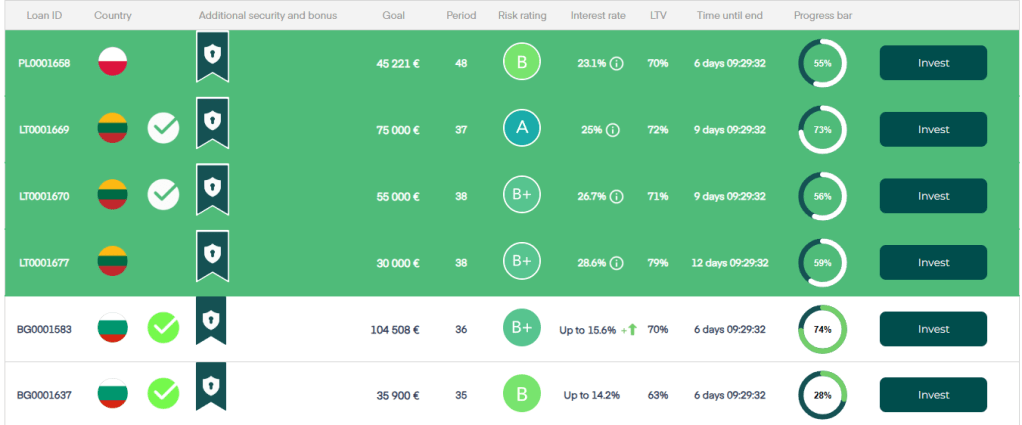The image size is (1022, 425).
Task: Click the shield bookmark icon for LT0001669
Action: [212, 122]
